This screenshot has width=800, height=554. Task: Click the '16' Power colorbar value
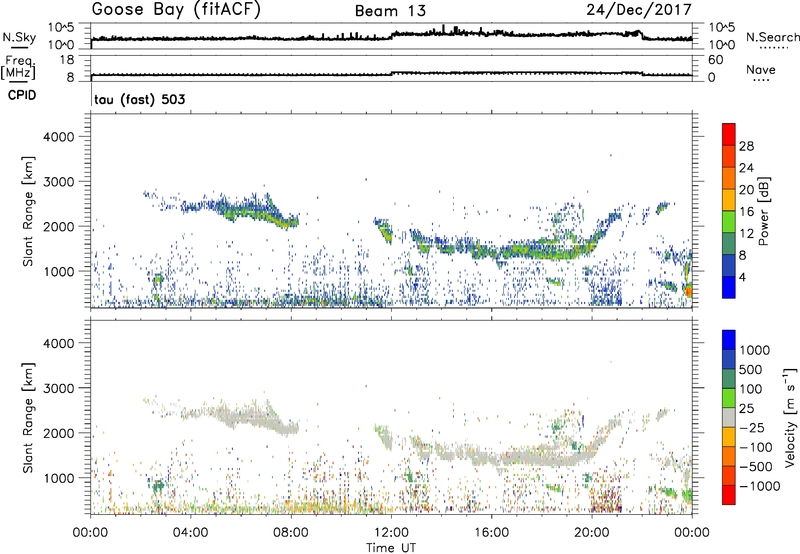tap(746, 212)
